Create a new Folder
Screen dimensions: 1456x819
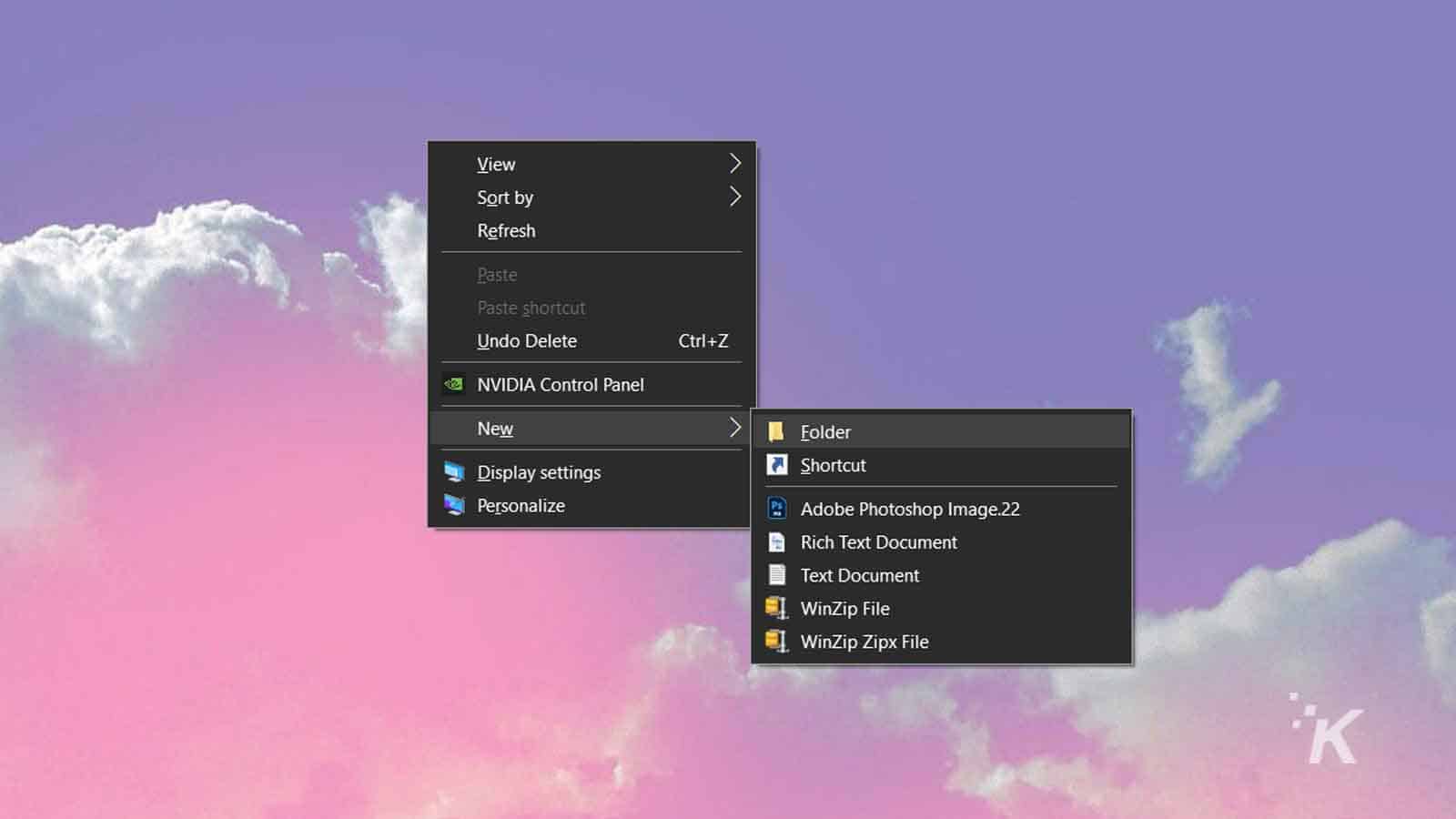pos(824,431)
